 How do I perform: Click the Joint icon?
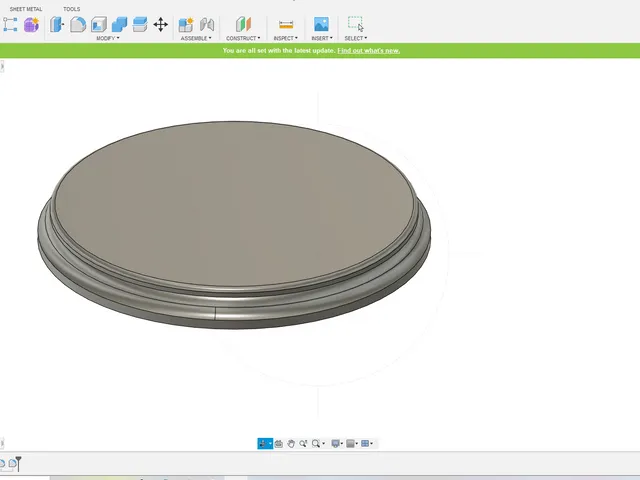207,24
